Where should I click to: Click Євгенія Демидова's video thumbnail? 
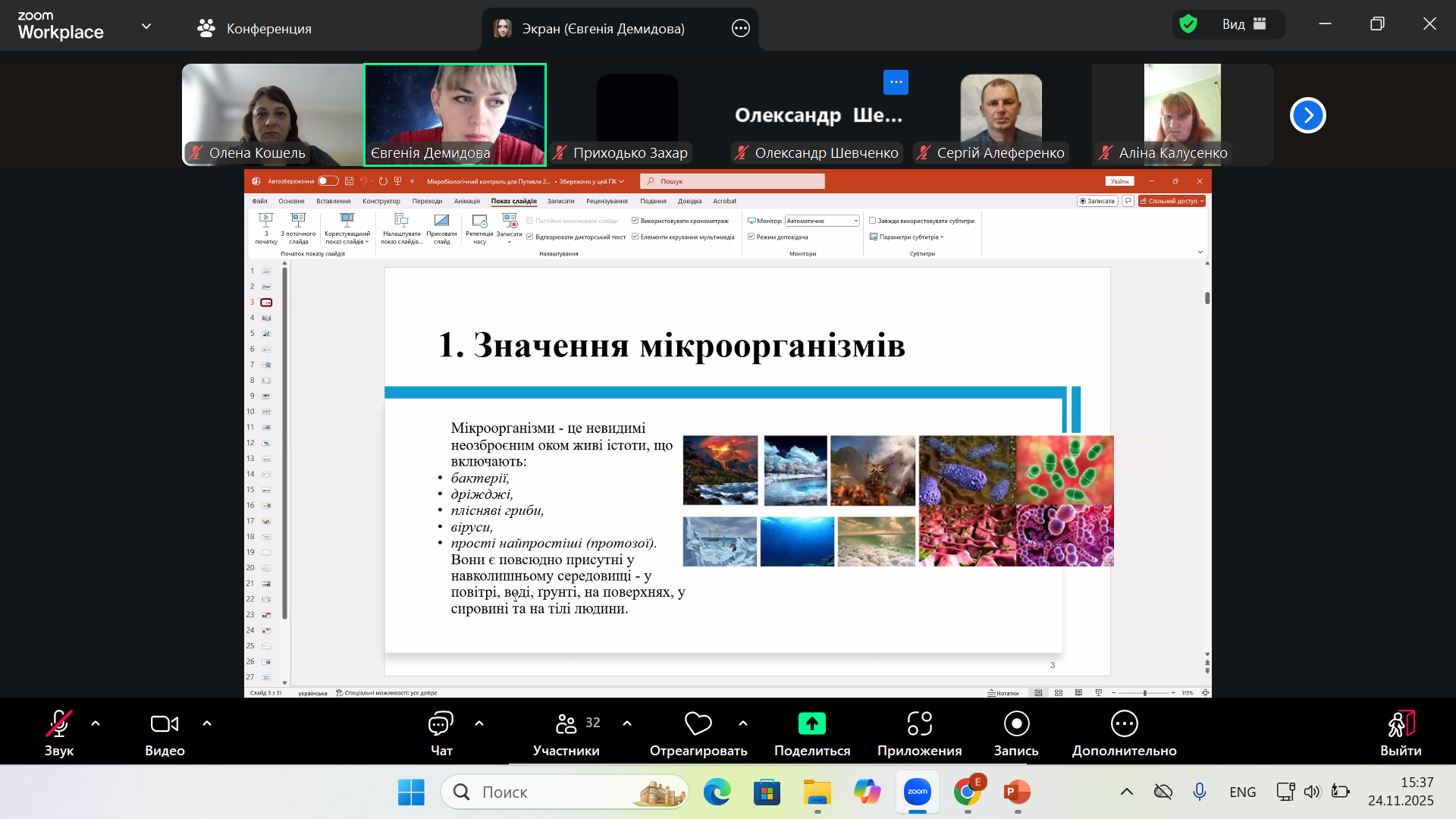[x=455, y=114]
